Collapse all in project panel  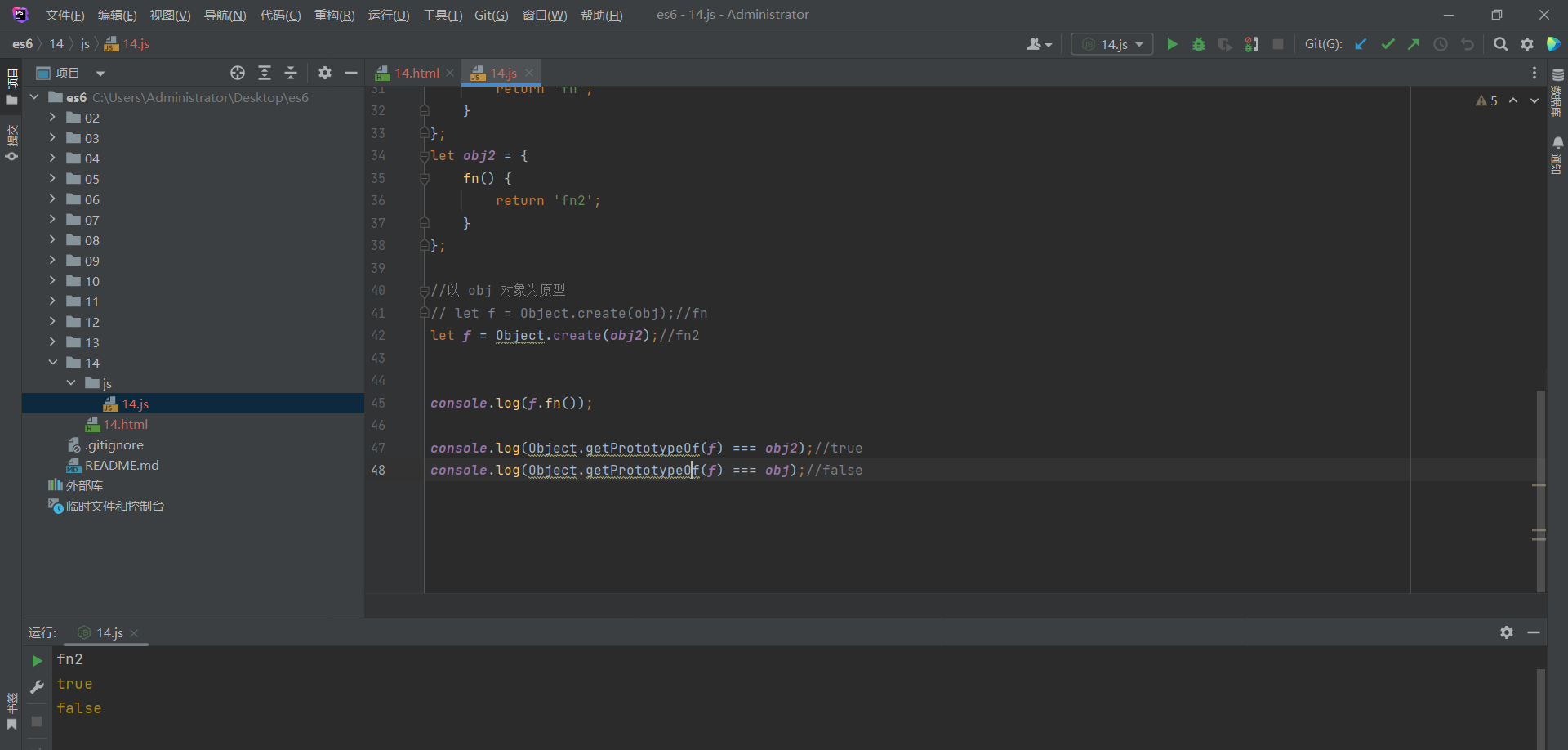click(x=291, y=73)
